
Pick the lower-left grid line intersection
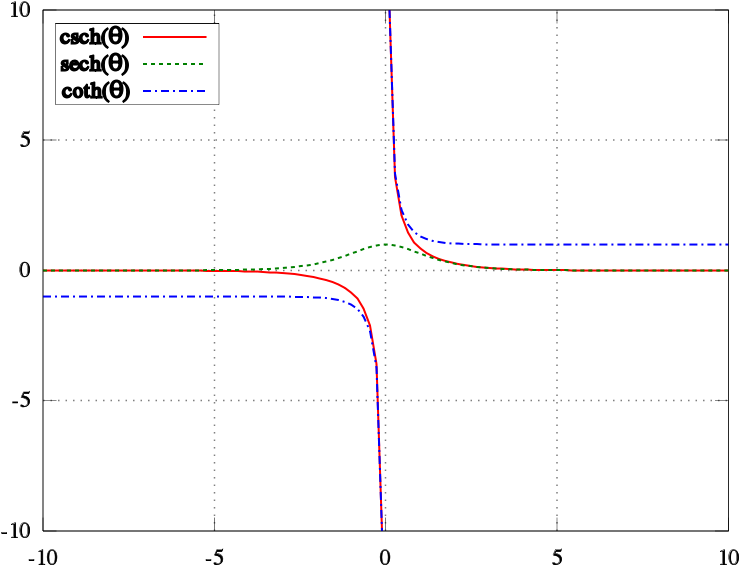(x=214, y=400)
